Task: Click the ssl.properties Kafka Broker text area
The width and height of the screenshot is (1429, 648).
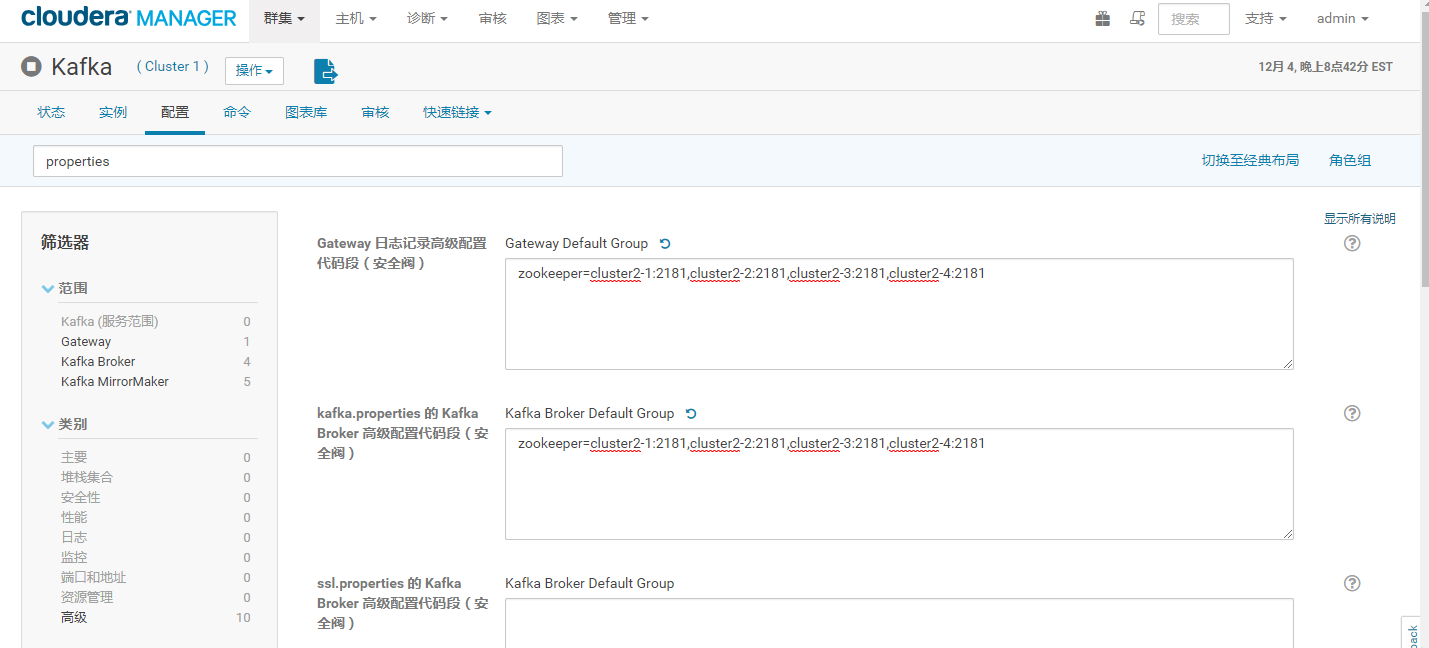Action: (x=899, y=623)
